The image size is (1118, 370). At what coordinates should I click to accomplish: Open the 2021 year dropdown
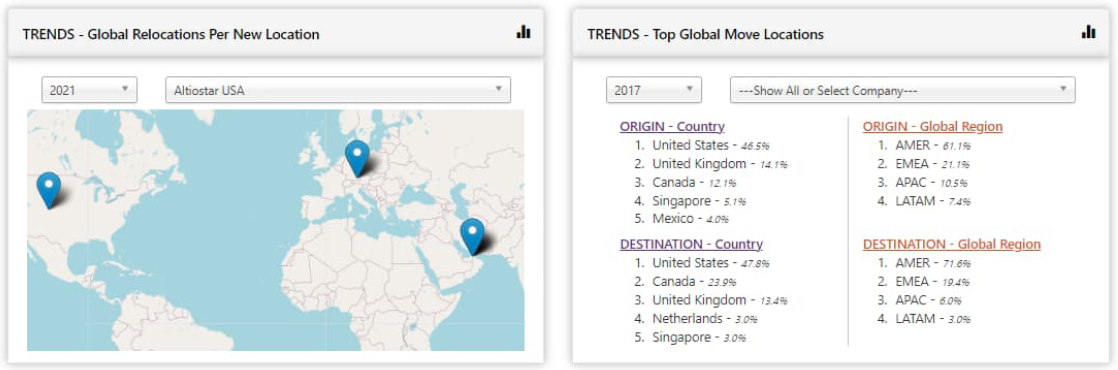[x=89, y=90]
